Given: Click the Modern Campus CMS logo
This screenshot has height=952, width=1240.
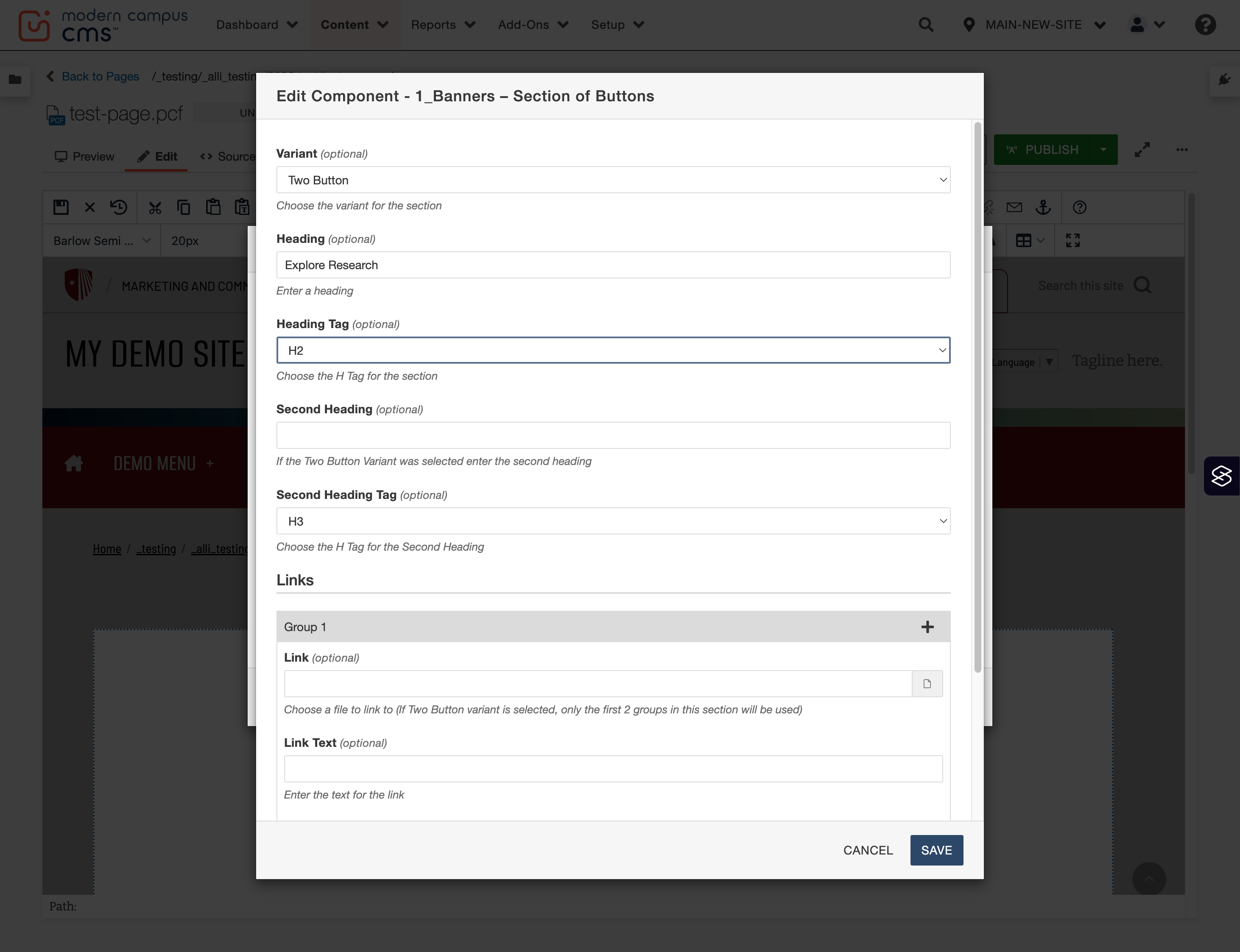Looking at the screenshot, I should [103, 25].
